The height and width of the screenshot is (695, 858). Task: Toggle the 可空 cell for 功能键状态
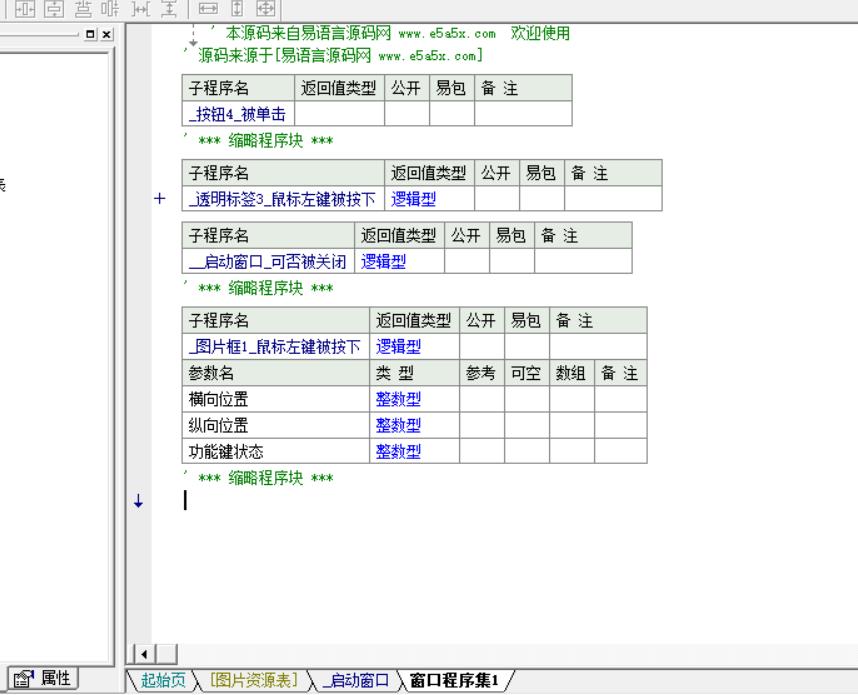526,451
